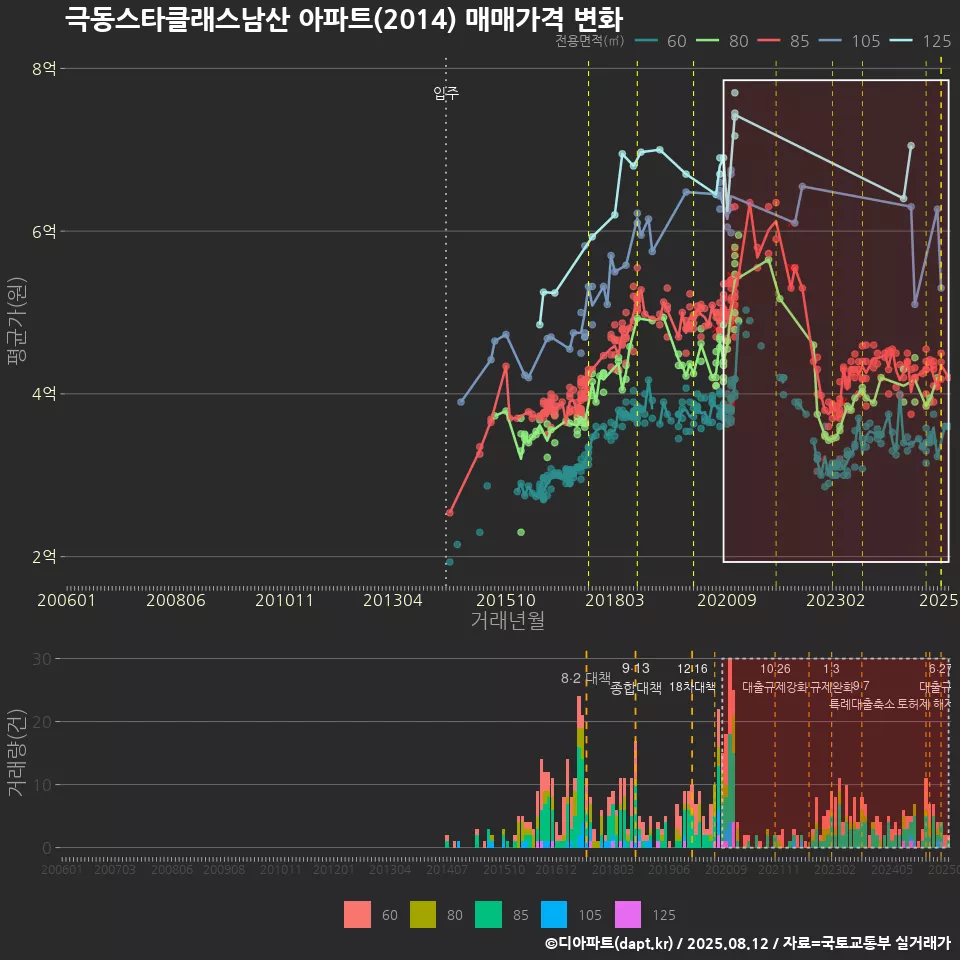Click the 201612 volume-chart x-axis label

[x=556, y=869]
